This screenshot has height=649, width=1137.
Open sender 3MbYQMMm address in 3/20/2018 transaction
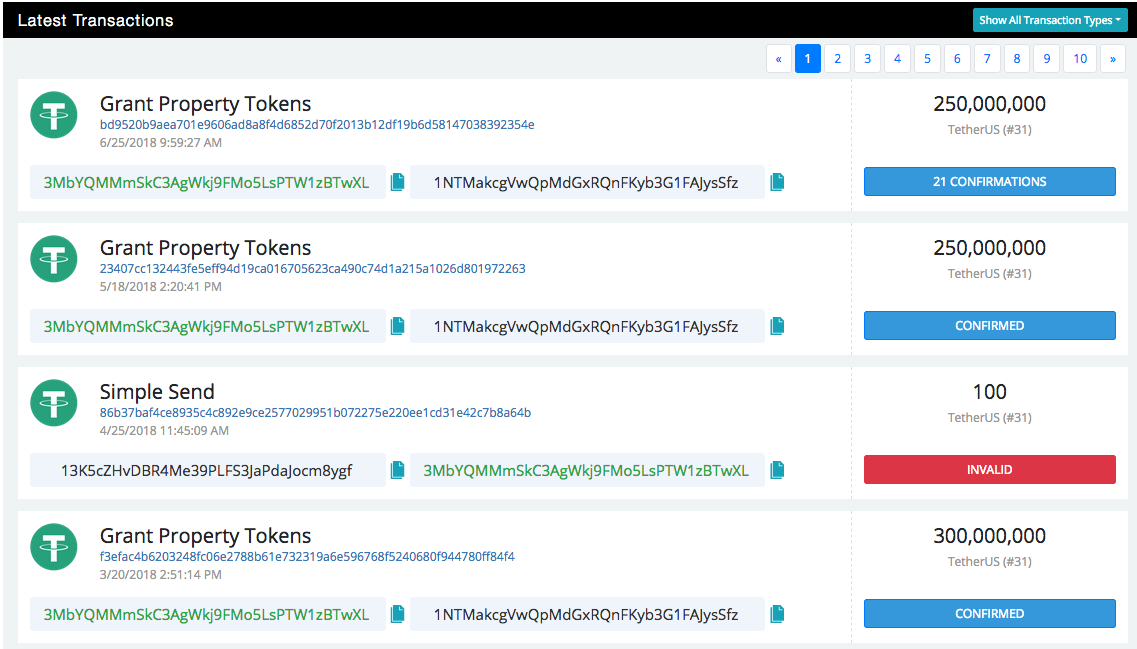(x=207, y=615)
